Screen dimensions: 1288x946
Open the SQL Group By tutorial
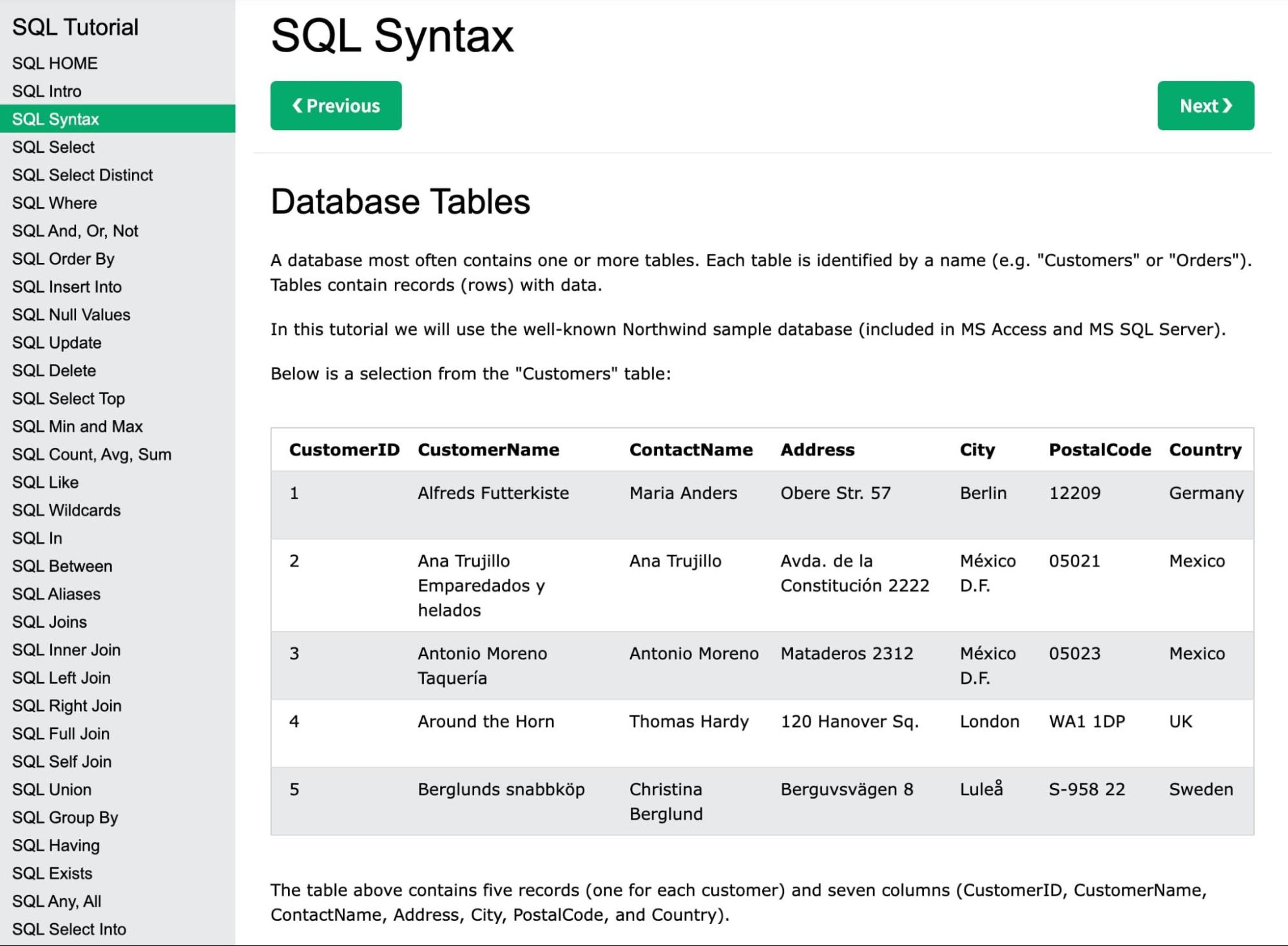(x=64, y=817)
